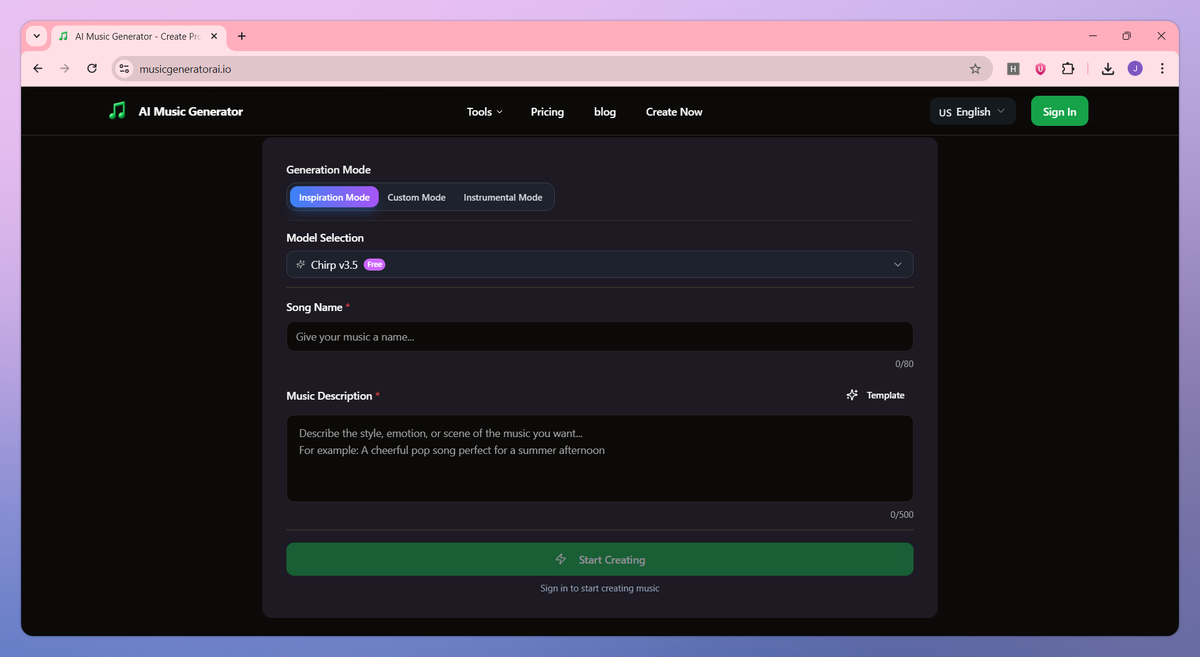
Task: Click the Free badge on the model
Action: point(374,265)
